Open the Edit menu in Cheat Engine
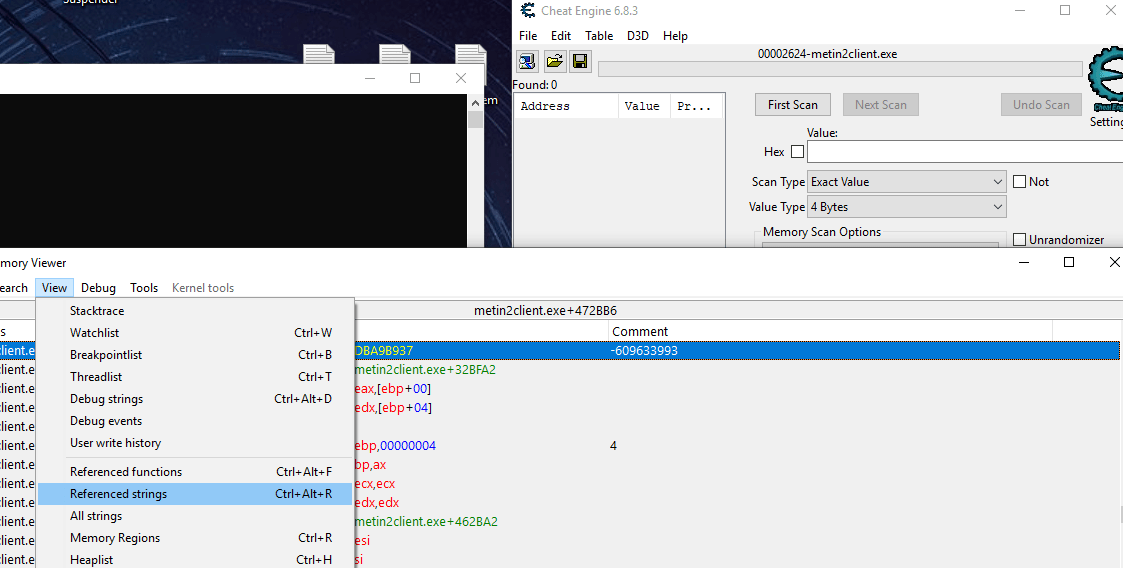1123x568 pixels. tap(561, 36)
